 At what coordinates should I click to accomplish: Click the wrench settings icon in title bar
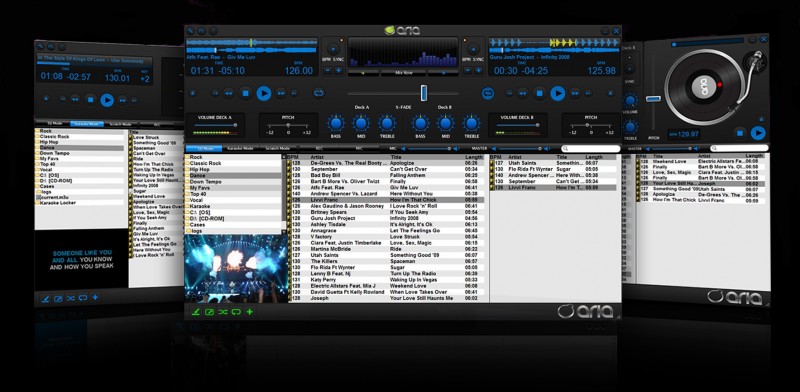[x=190, y=31]
